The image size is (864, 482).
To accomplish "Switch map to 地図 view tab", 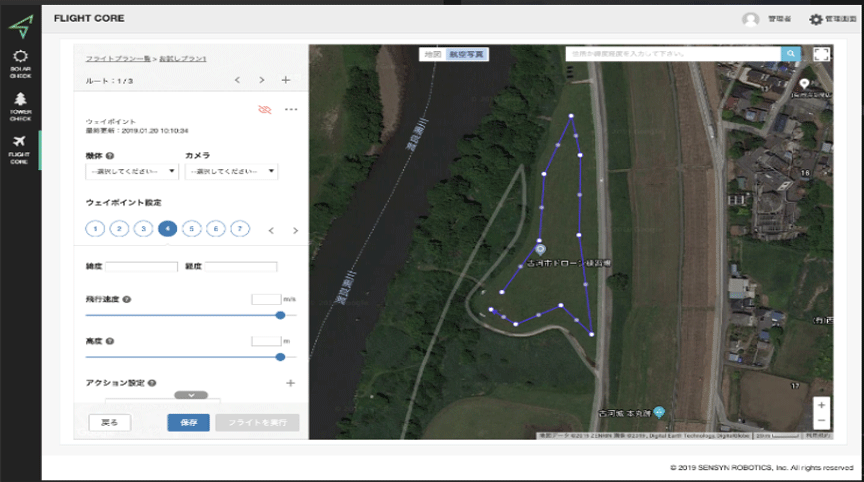I will click(432, 54).
